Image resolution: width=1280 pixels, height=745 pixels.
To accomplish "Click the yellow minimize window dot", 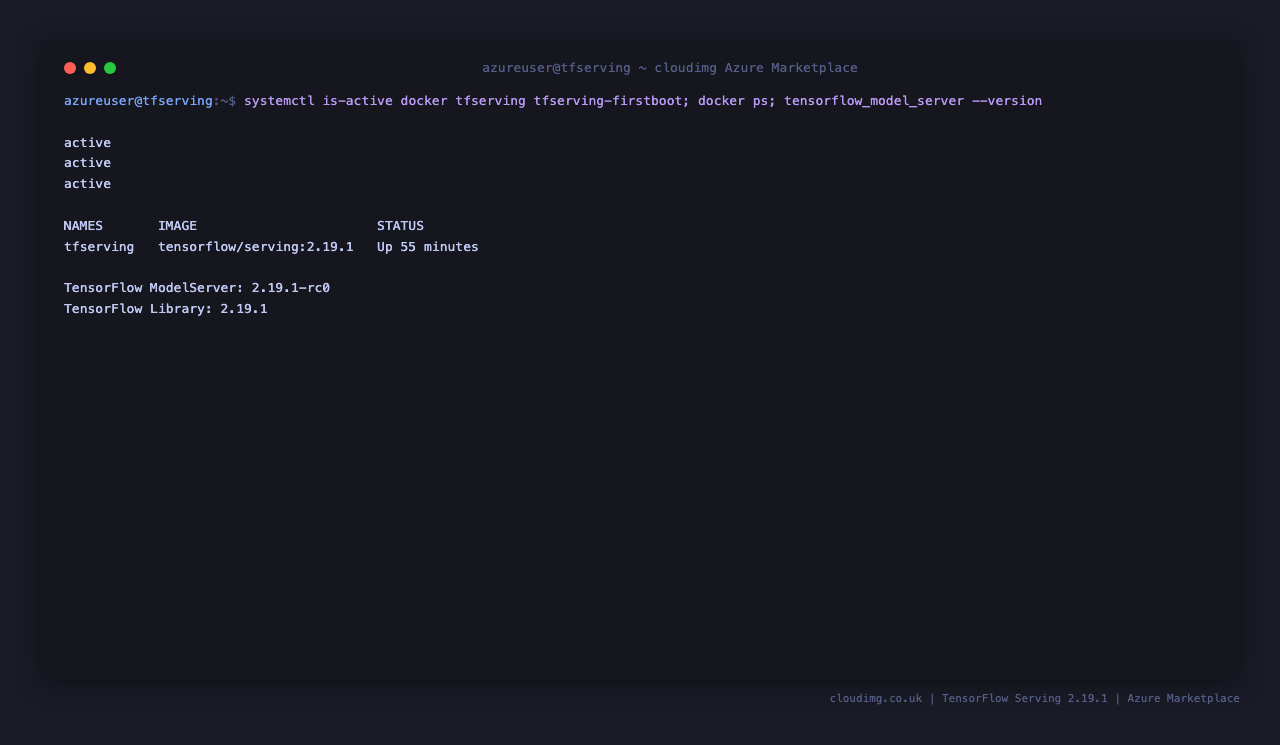I will tap(90, 68).
